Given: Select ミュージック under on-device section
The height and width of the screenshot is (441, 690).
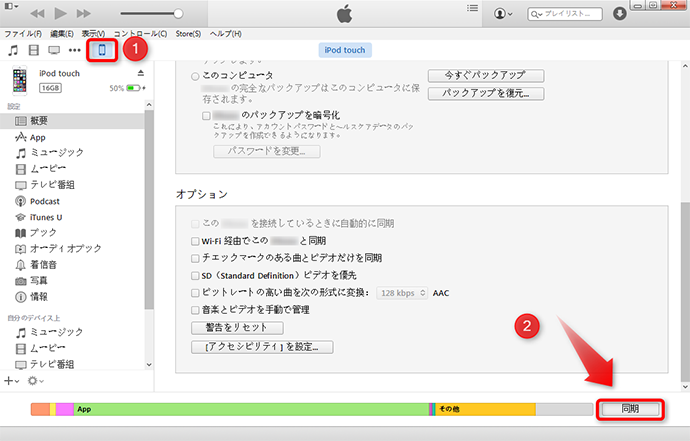Looking at the screenshot, I should [72, 332].
